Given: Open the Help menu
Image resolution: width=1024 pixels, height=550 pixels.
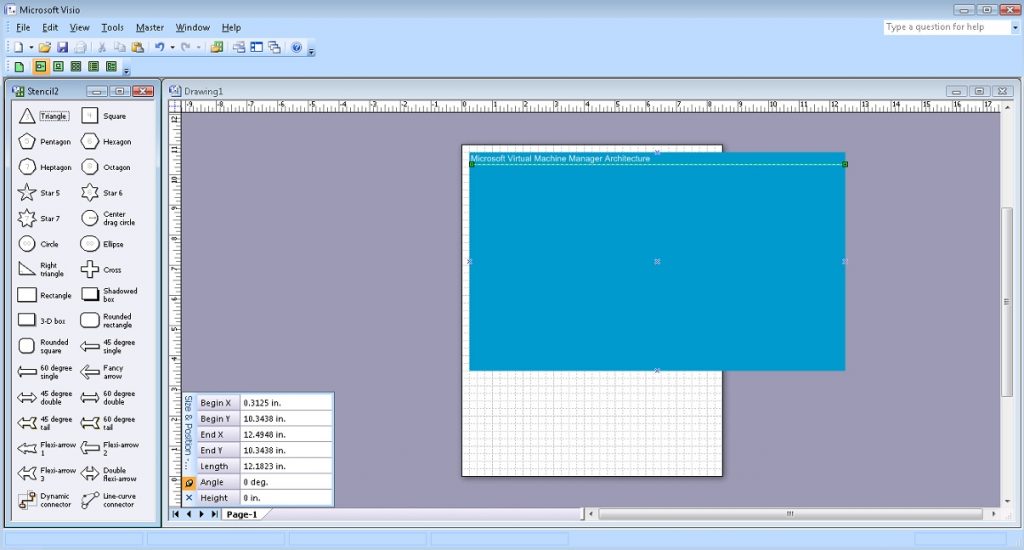Looking at the screenshot, I should pos(231,27).
